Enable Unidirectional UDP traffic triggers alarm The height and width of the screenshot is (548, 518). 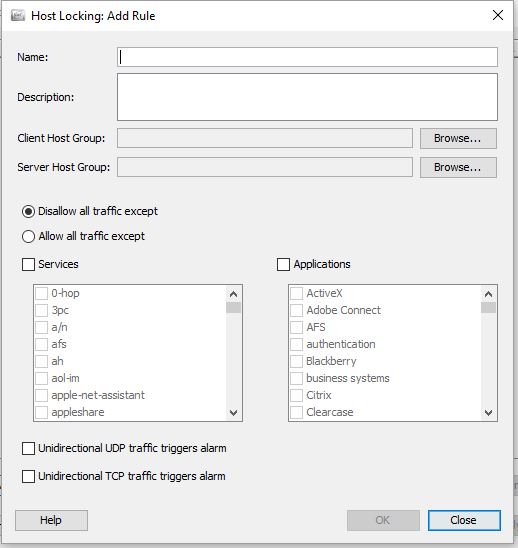28,448
